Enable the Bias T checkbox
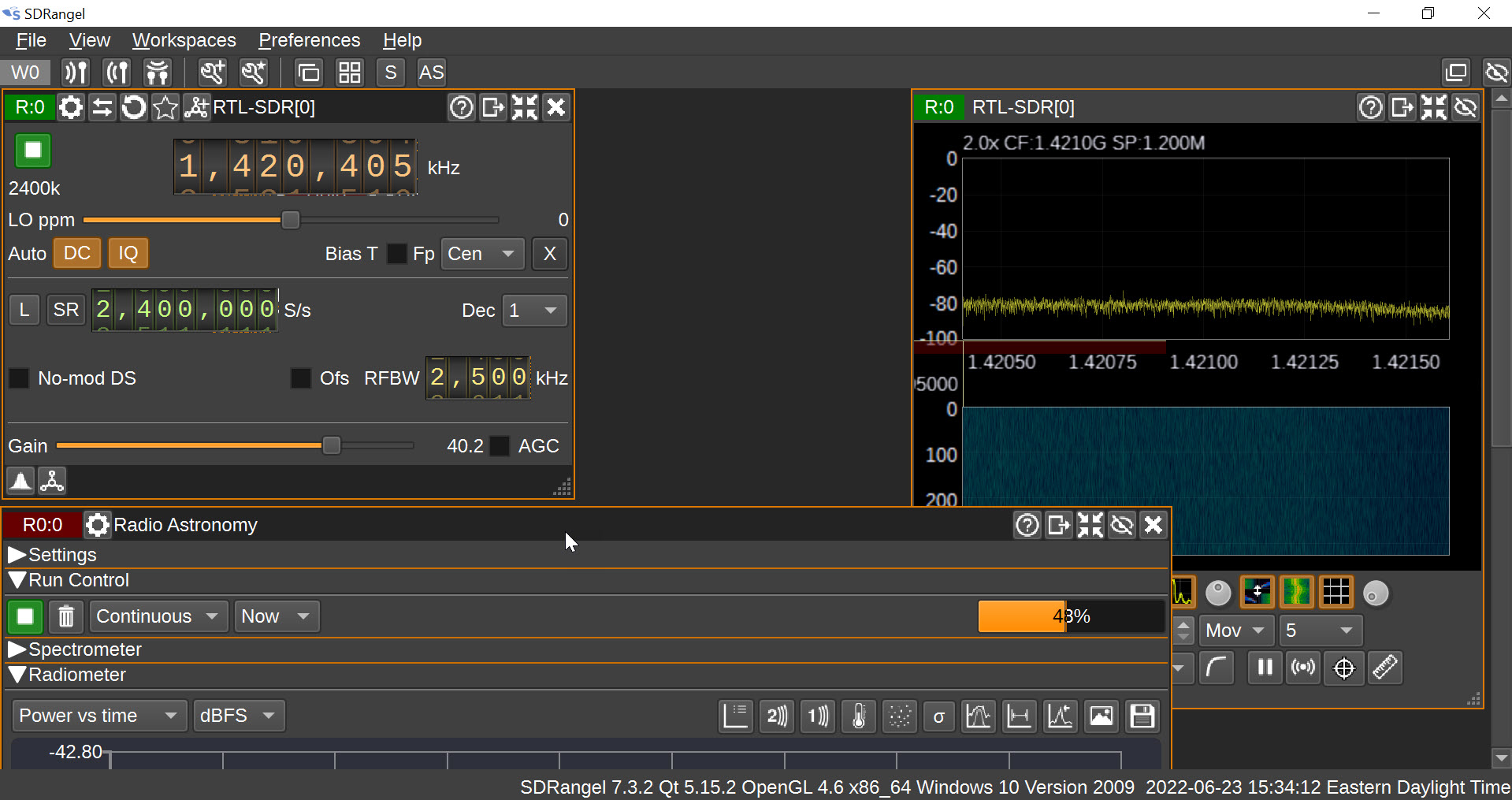 coord(396,254)
